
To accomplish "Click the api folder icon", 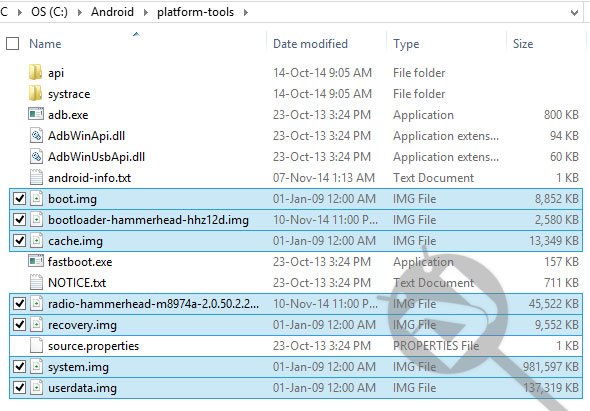I will [x=35, y=72].
